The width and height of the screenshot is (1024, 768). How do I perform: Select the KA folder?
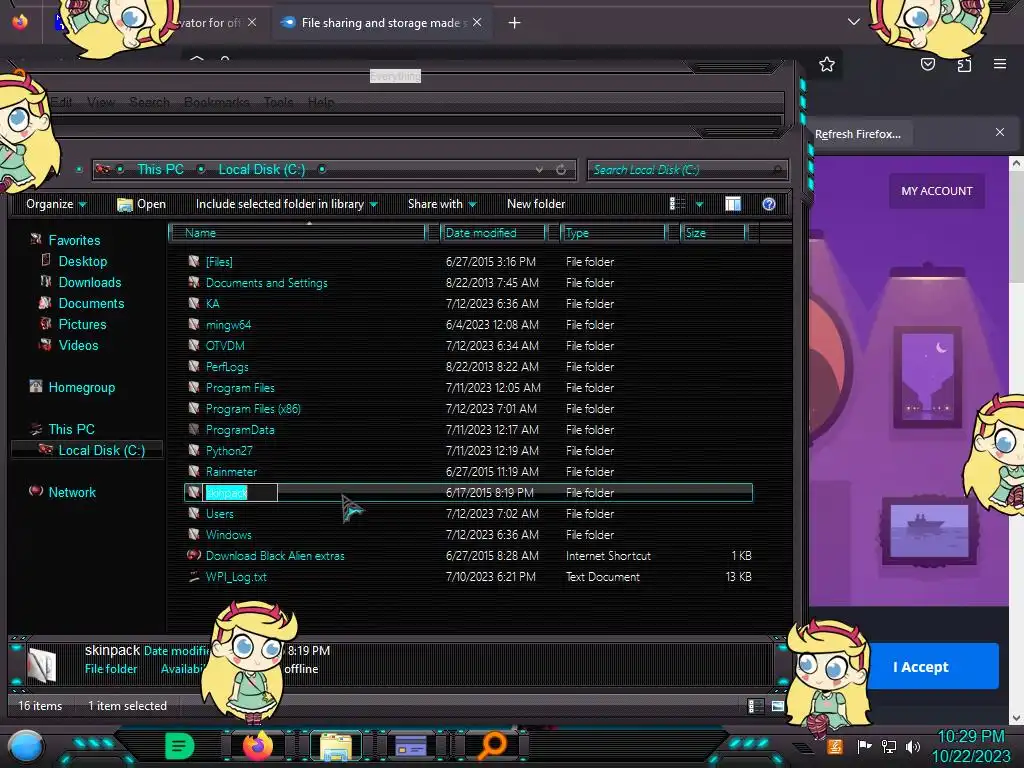(212, 304)
